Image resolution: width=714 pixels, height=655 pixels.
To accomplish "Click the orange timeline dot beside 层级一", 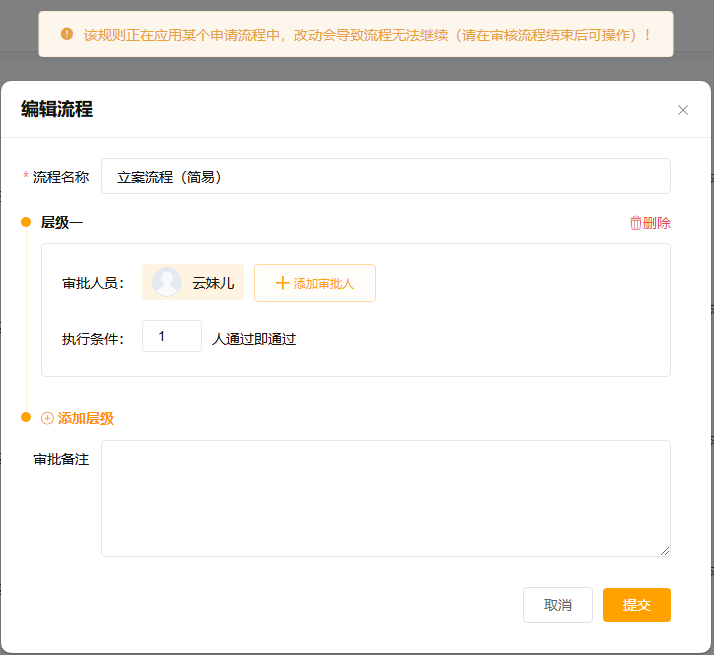I will point(27,223).
